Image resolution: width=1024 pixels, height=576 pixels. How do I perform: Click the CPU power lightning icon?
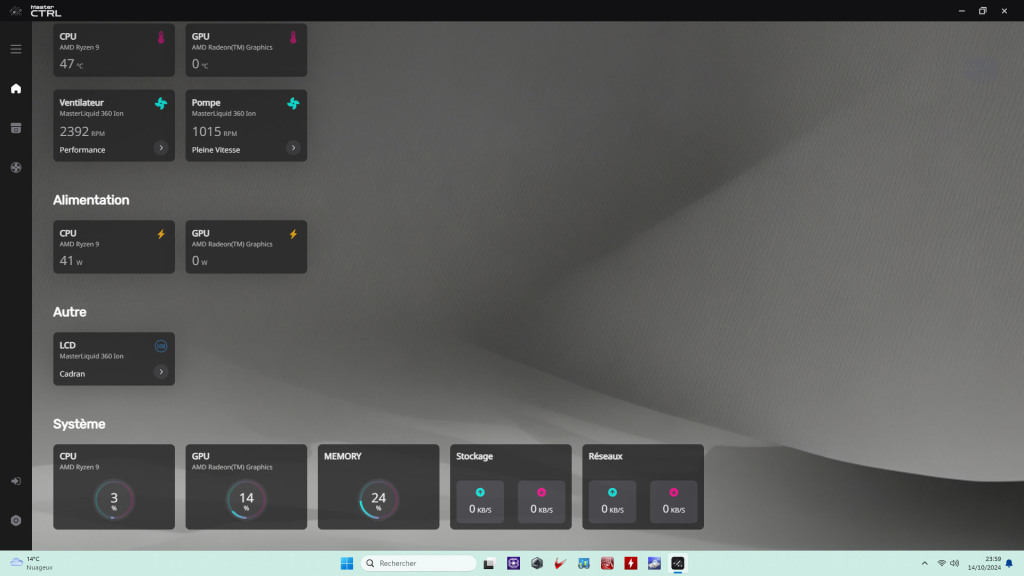161,234
